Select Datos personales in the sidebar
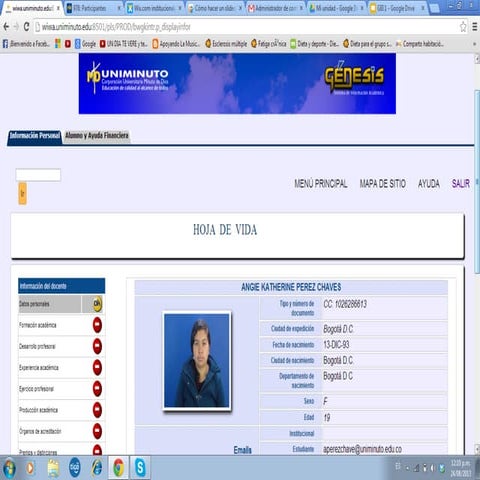 49,304
